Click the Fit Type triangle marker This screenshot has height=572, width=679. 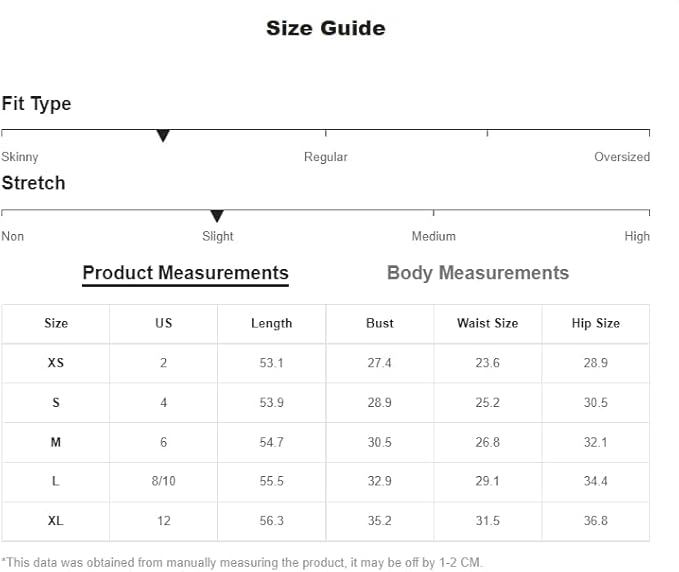pyautogui.click(x=163, y=136)
